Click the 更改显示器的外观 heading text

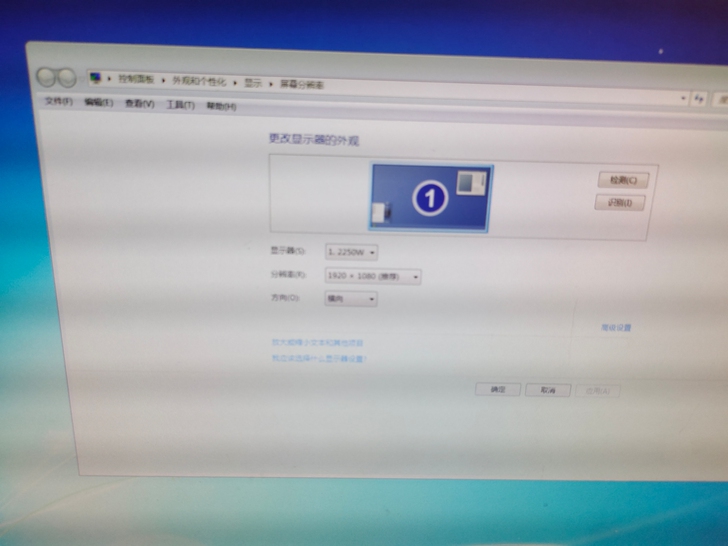[314, 139]
